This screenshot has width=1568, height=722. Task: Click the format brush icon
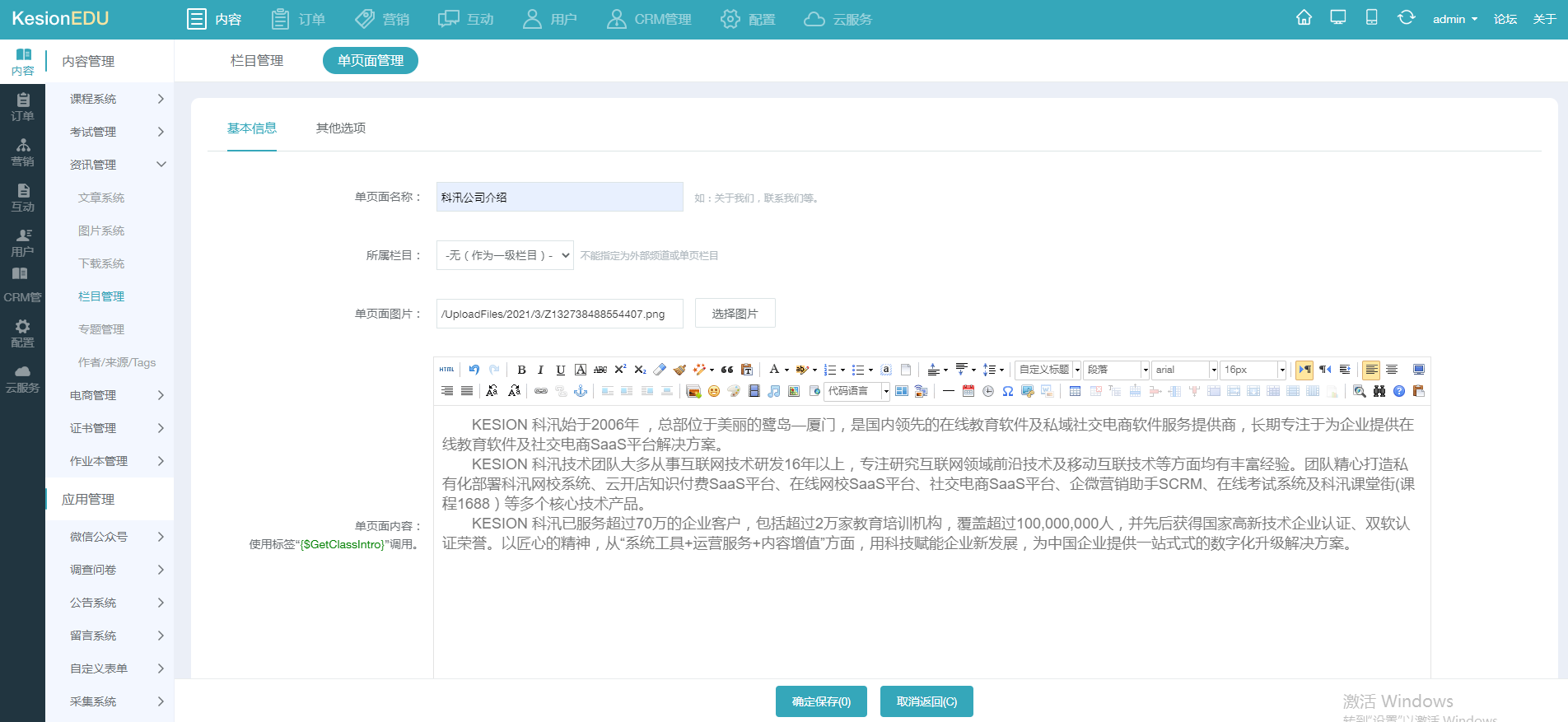[679, 370]
